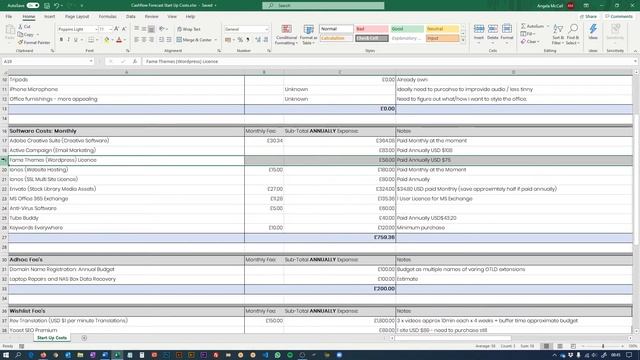Toggle italic formatting
The height and width of the screenshot is (360, 640).
tap(69, 40)
